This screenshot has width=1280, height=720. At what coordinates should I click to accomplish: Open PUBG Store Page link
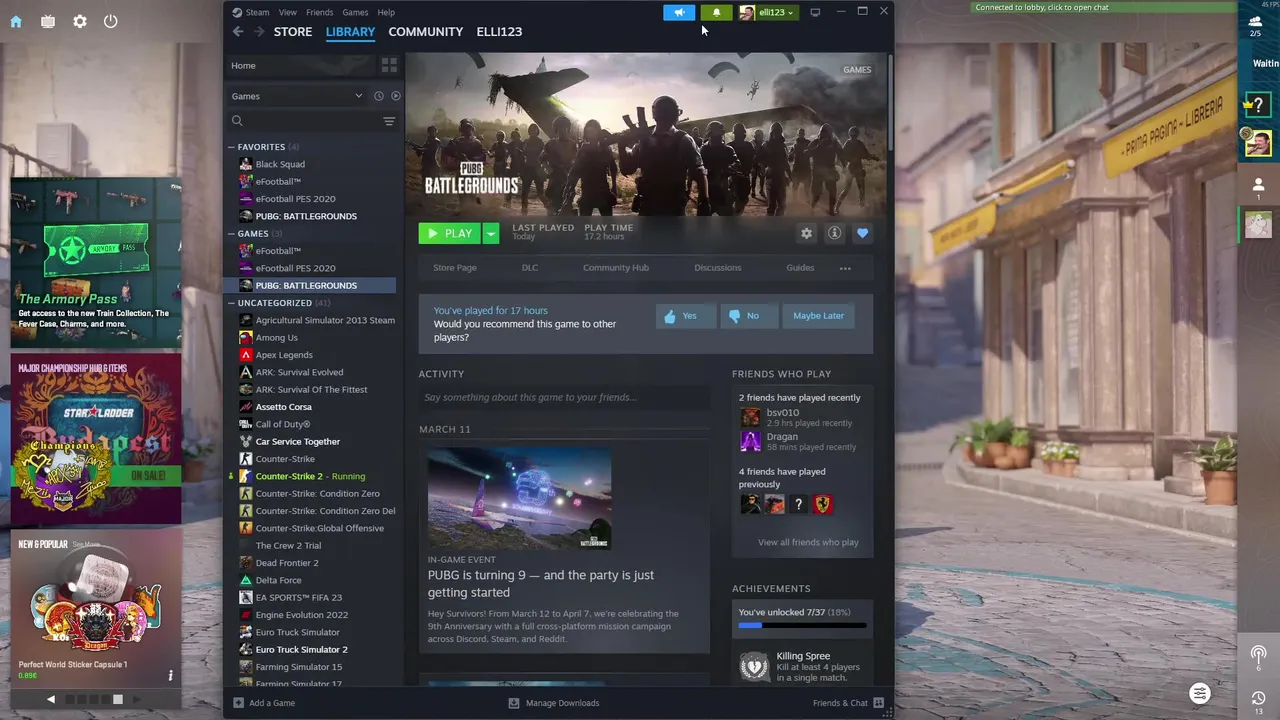[x=454, y=268]
